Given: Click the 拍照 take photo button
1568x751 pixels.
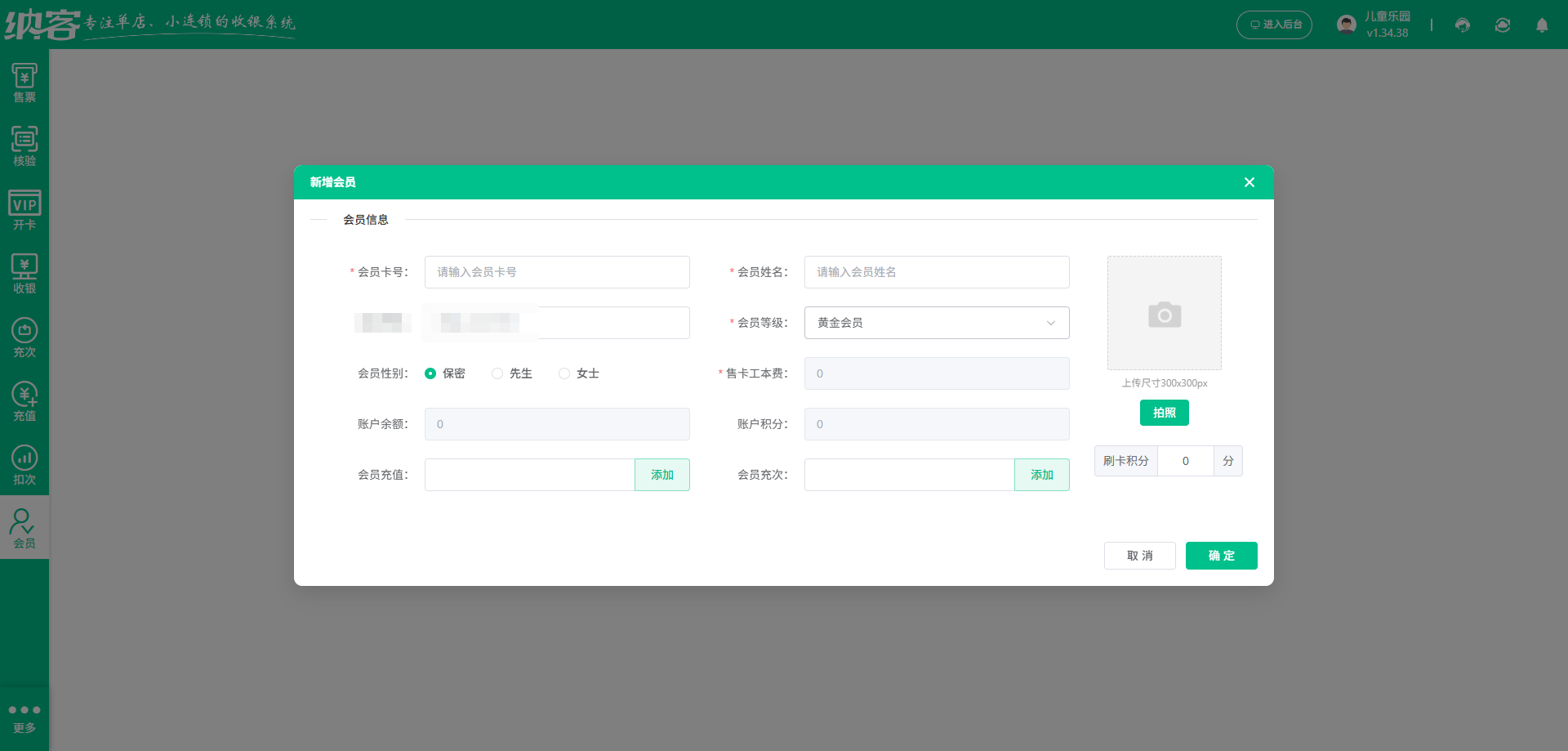Looking at the screenshot, I should click(1164, 413).
